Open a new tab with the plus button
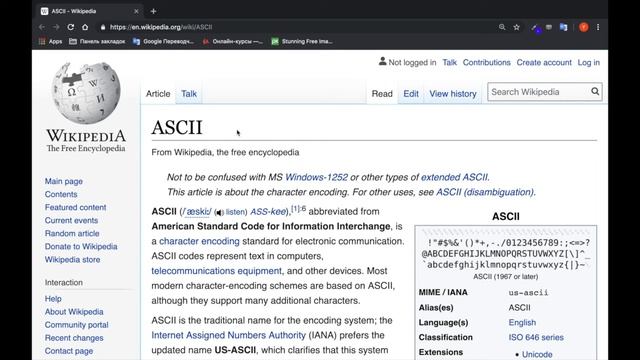This screenshot has width=640, height=360. [153, 11]
